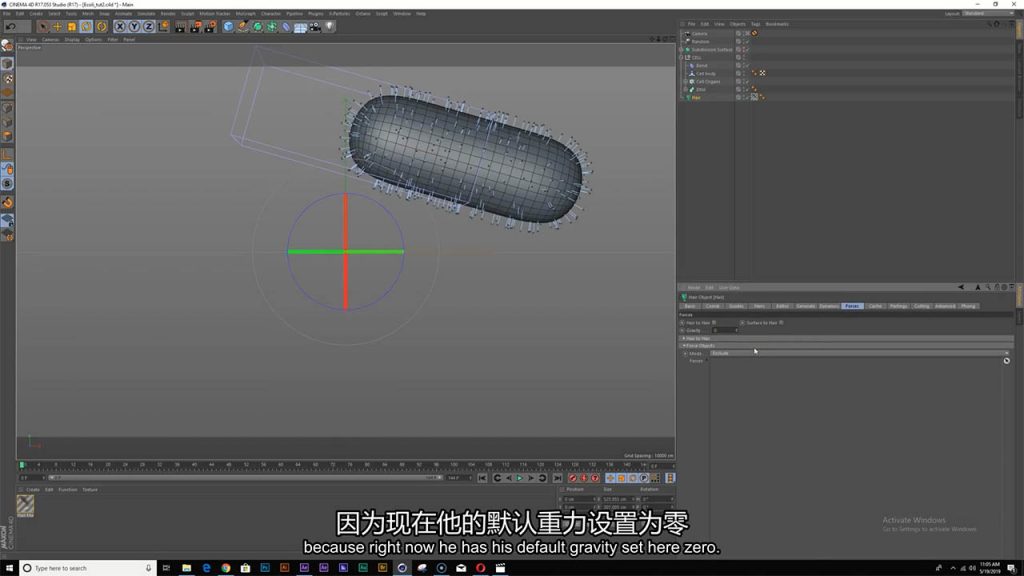This screenshot has height=576, width=1024.
Task: Select the Subdivision Surface object
Action: tap(712, 50)
